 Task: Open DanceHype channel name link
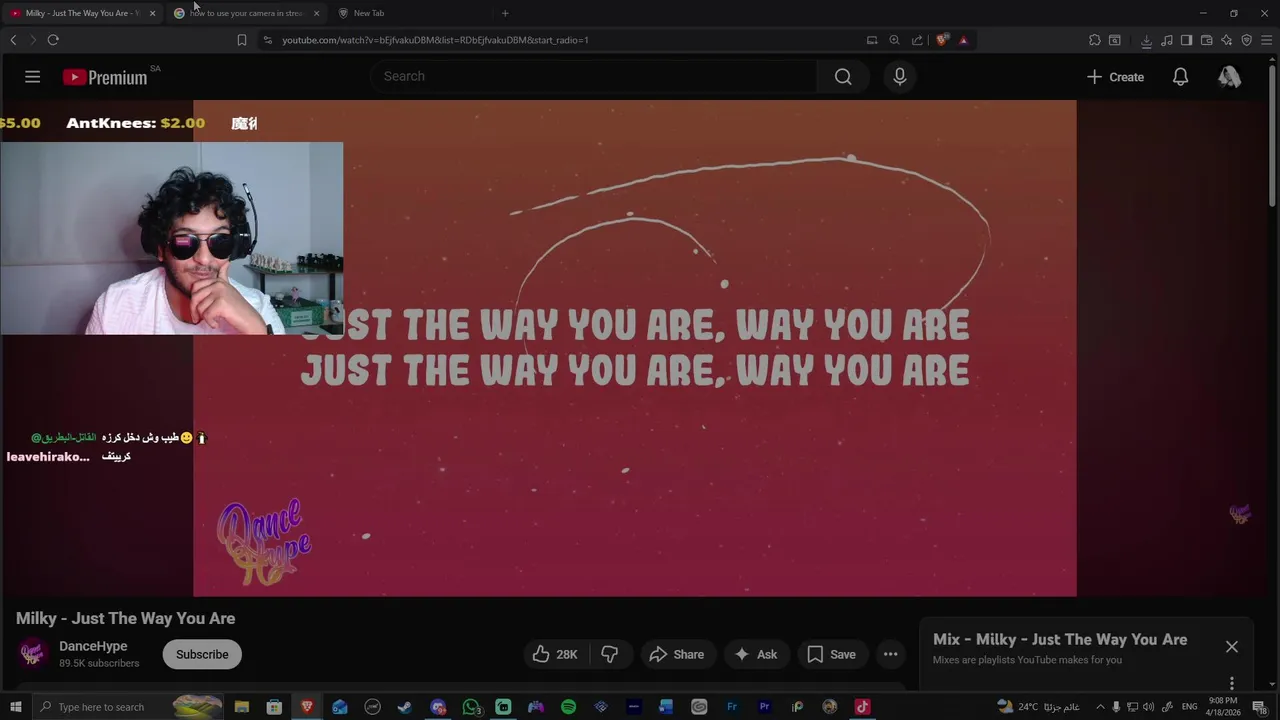pyautogui.click(x=93, y=646)
